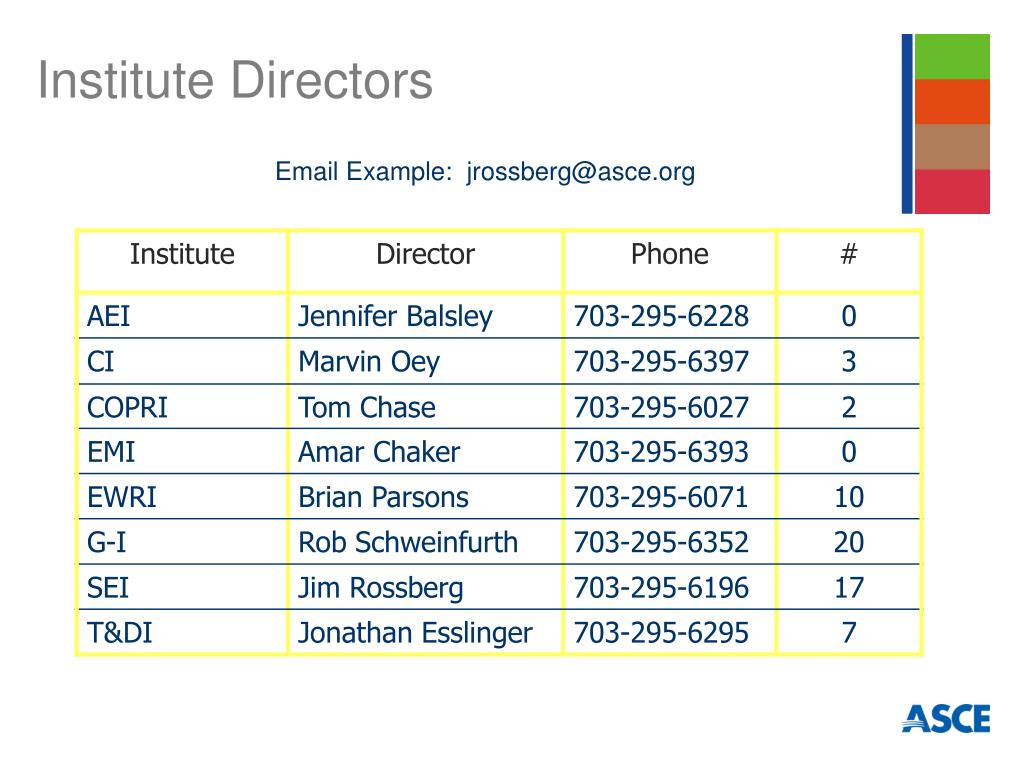
Task: Select the brown color block
Action: click(952, 147)
